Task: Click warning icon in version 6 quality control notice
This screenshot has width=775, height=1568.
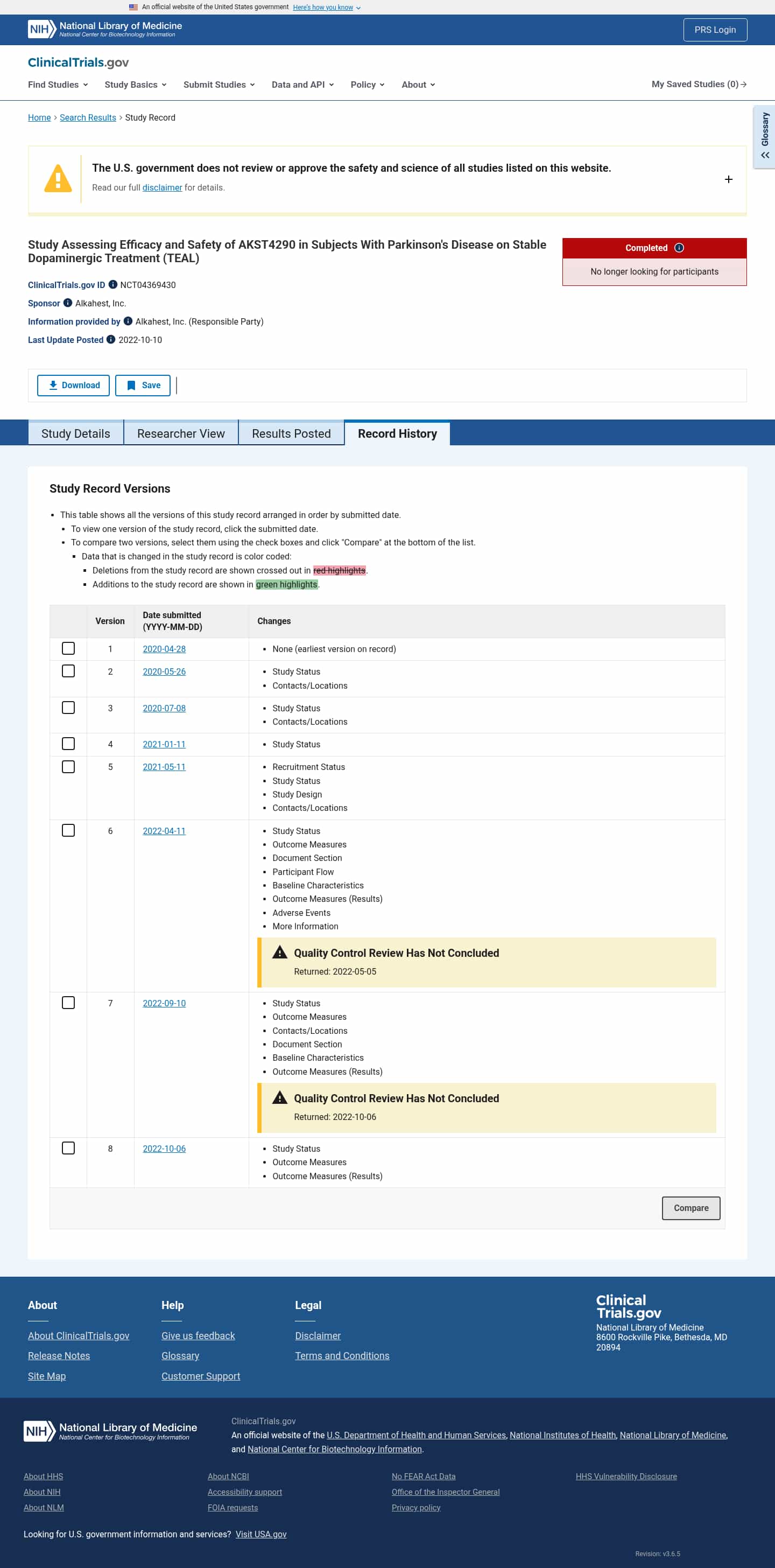Action: pos(280,953)
